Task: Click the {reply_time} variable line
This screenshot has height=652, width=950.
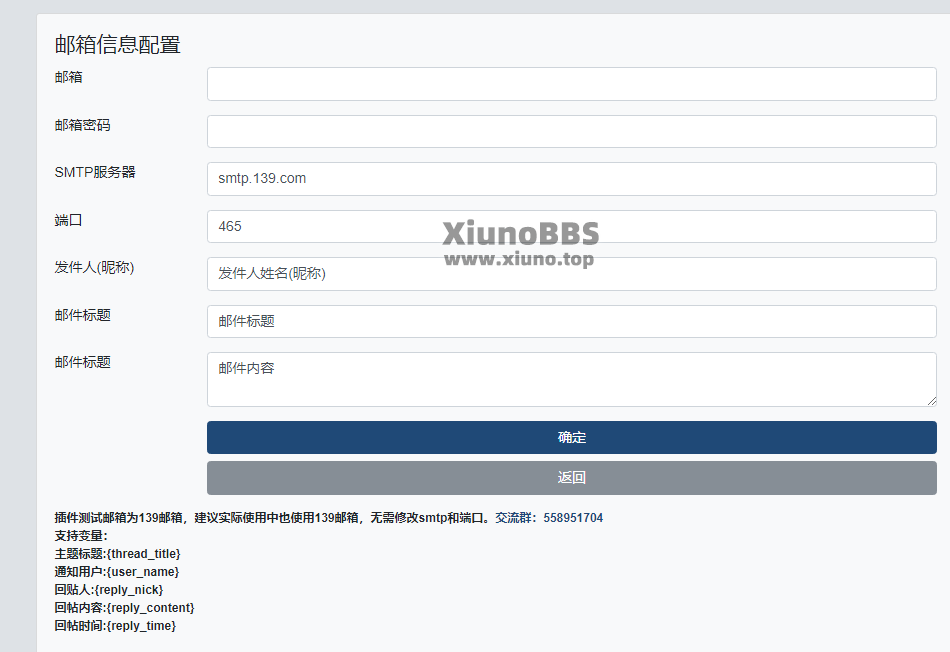Action: coord(115,626)
